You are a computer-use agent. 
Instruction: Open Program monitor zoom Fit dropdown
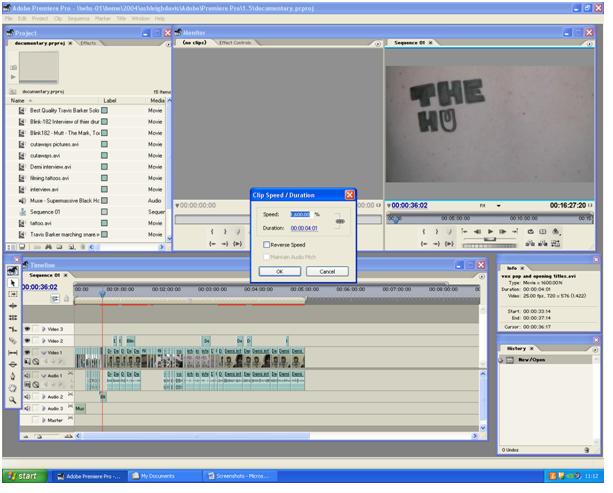(x=498, y=206)
